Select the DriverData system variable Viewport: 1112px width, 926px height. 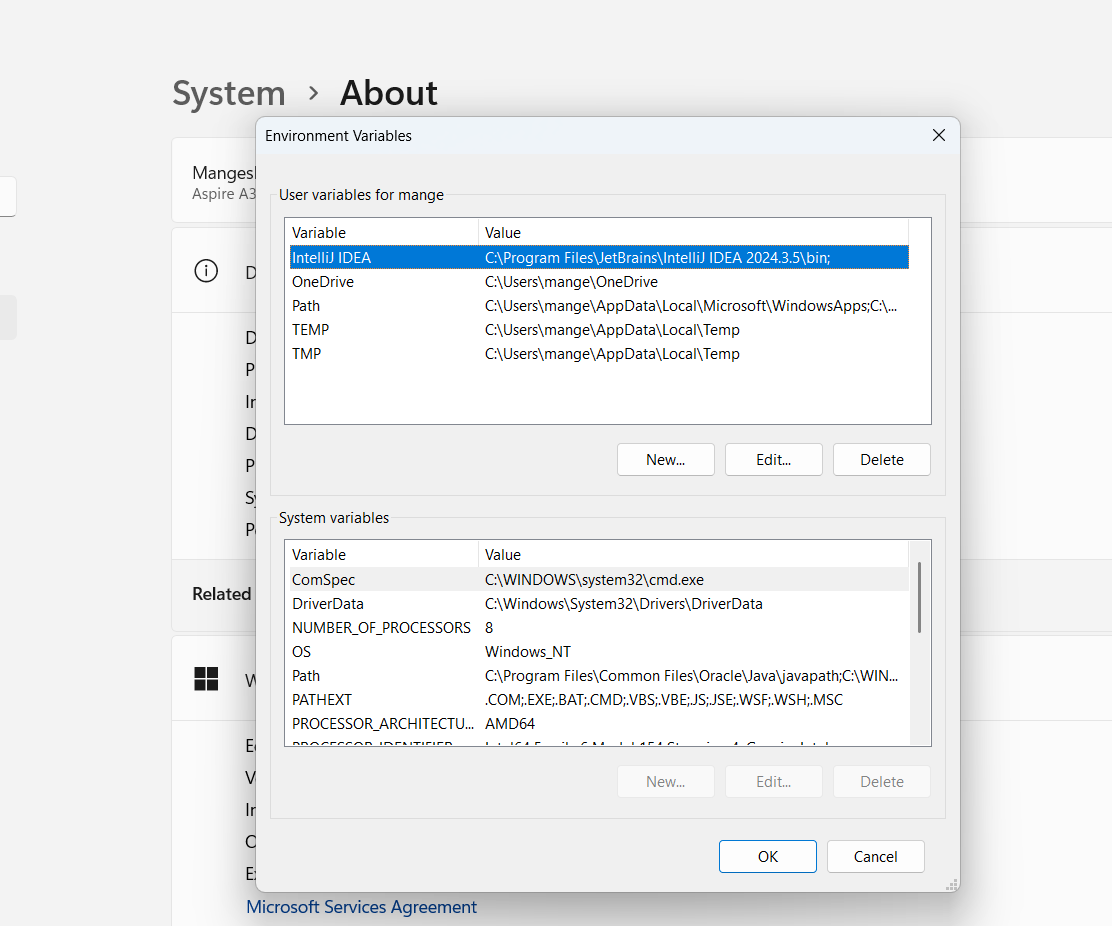click(x=328, y=603)
